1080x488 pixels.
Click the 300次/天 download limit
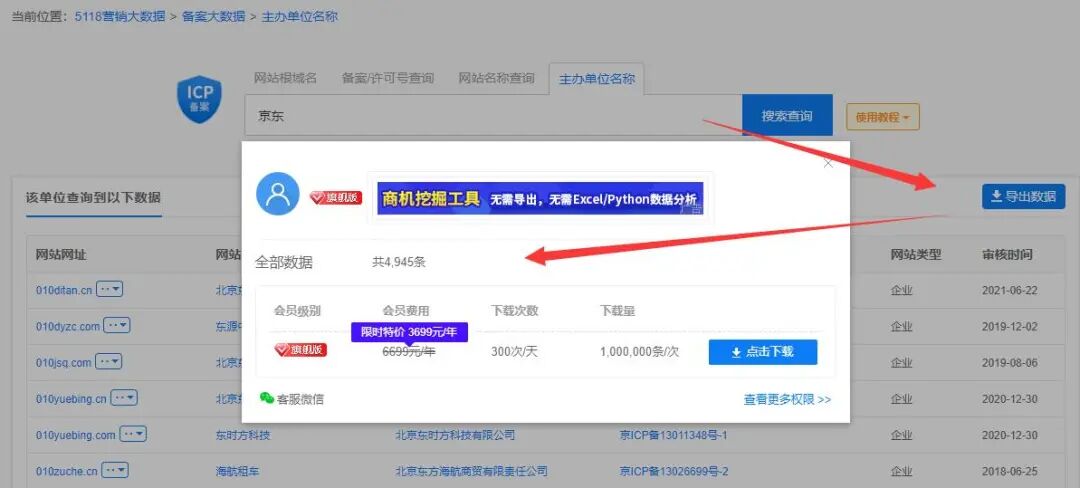pyautogui.click(x=515, y=352)
